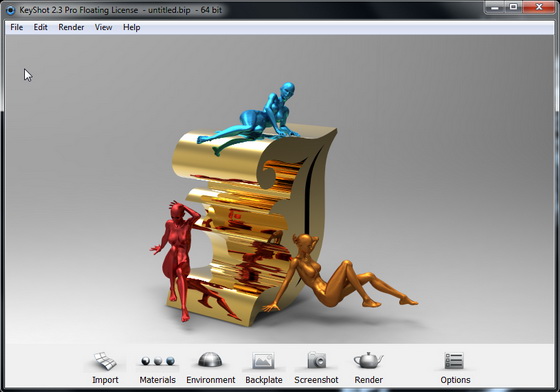
Task: Take a Screenshot with camera icon
Action: point(316,360)
